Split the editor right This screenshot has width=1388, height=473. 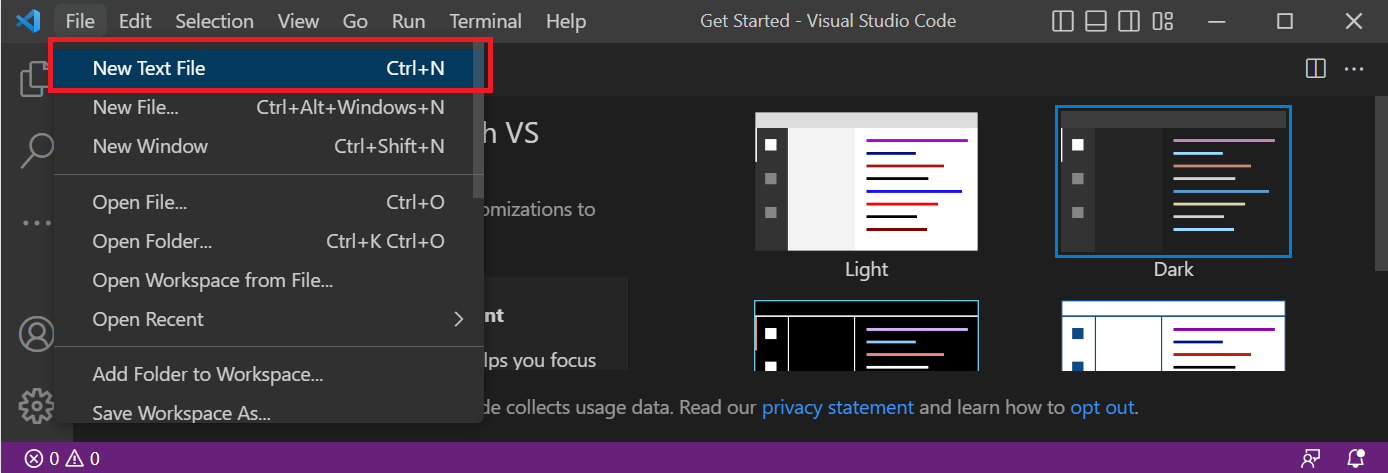[1316, 69]
